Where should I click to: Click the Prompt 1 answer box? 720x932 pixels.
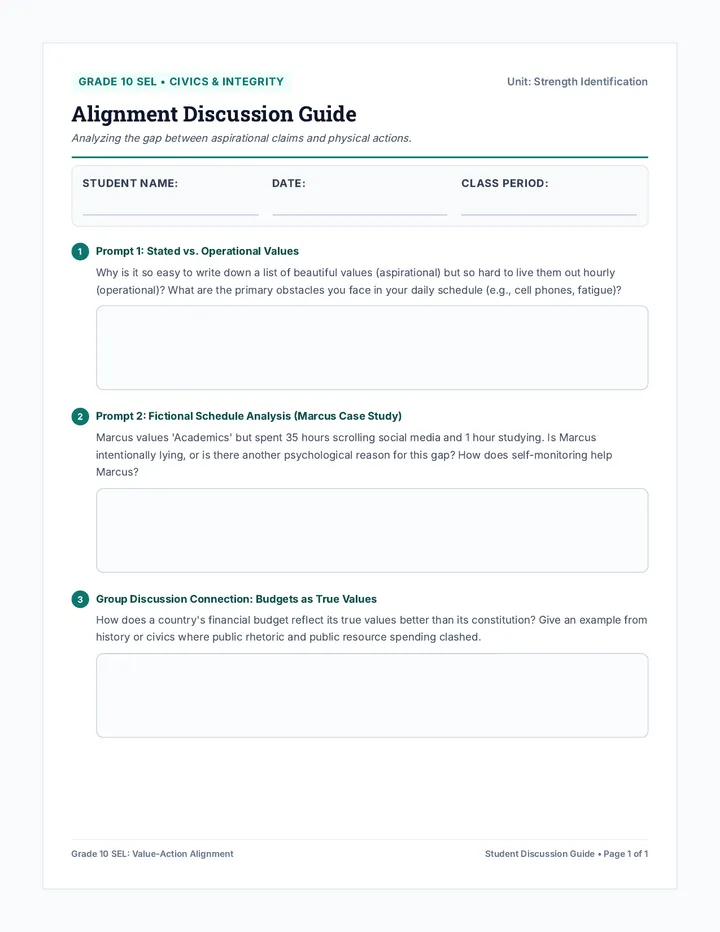(x=372, y=348)
